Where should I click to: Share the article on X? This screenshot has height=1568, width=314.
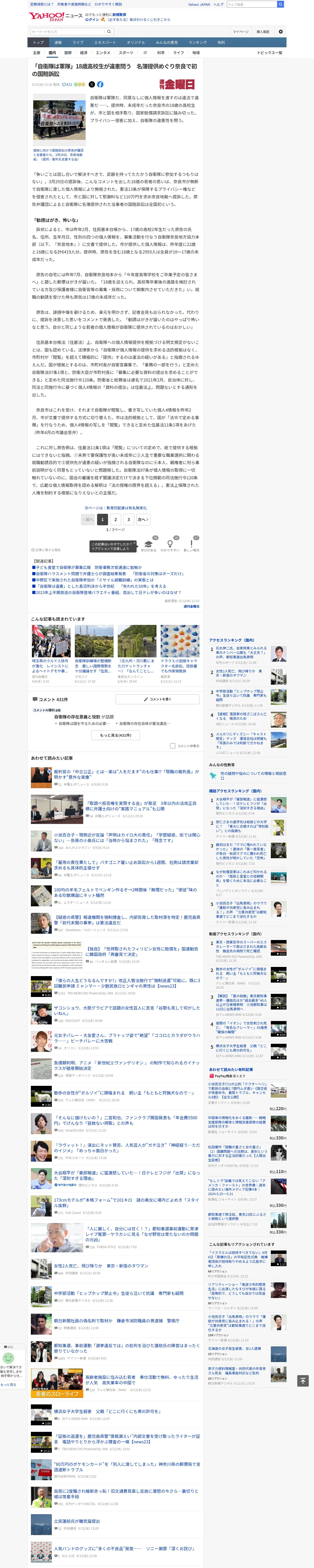pyautogui.click(x=92, y=85)
